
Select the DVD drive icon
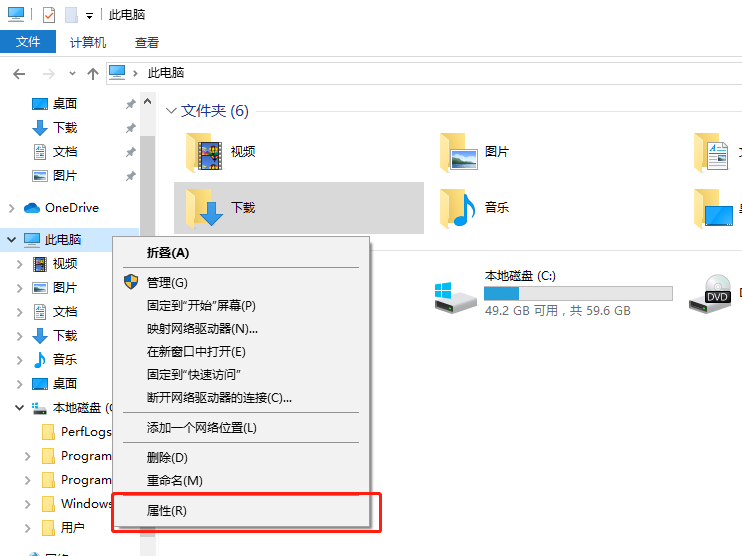(x=716, y=292)
